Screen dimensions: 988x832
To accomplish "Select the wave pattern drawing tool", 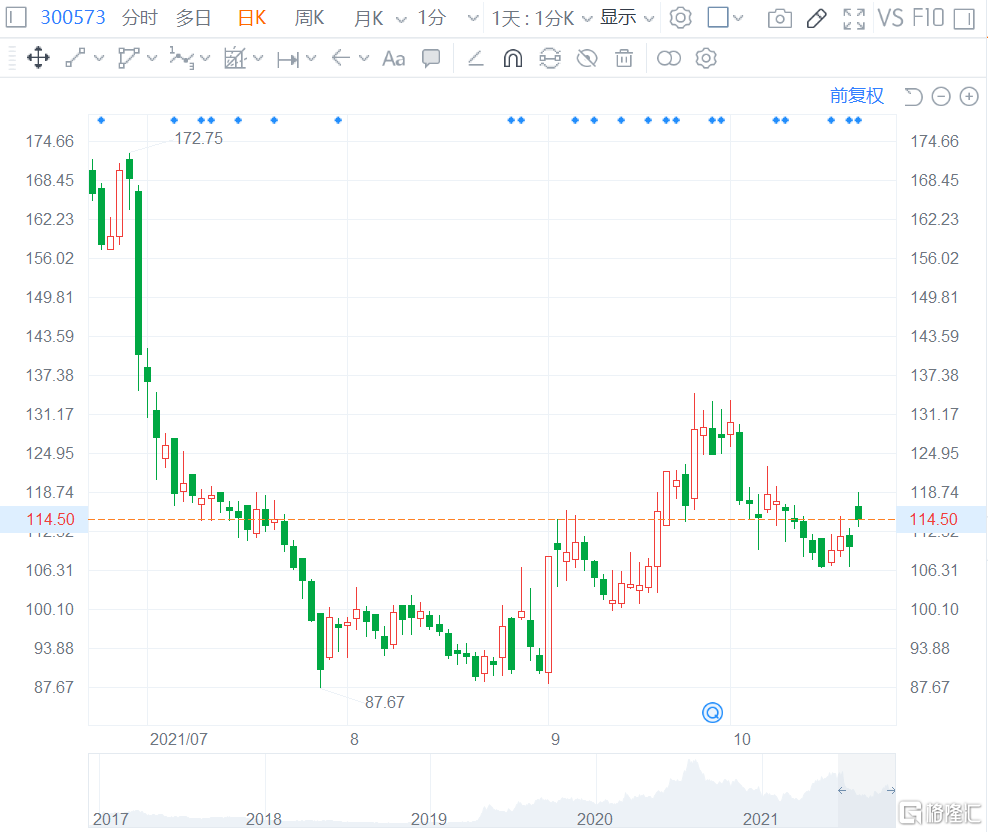I will 181,59.
